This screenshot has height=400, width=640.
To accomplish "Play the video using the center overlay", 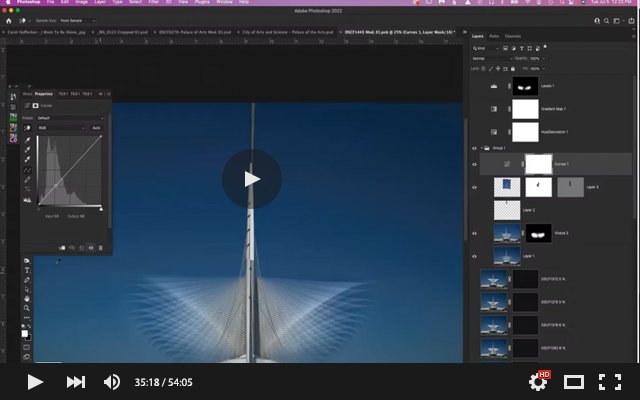I will point(252,179).
